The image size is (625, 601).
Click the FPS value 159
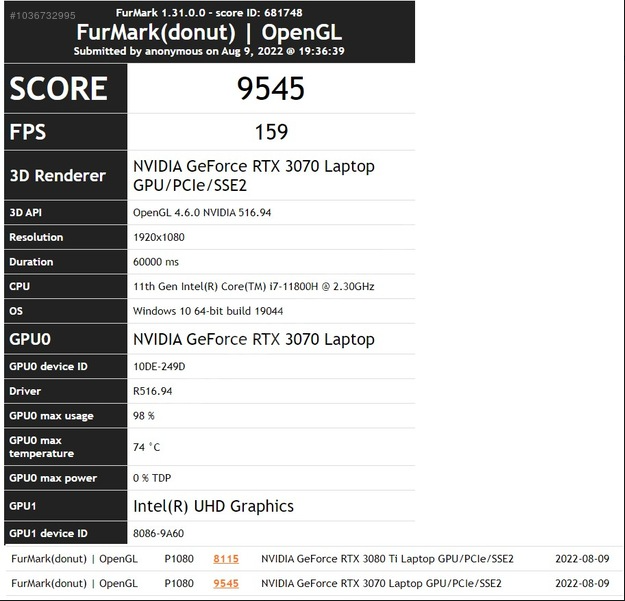(x=271, y=132)
